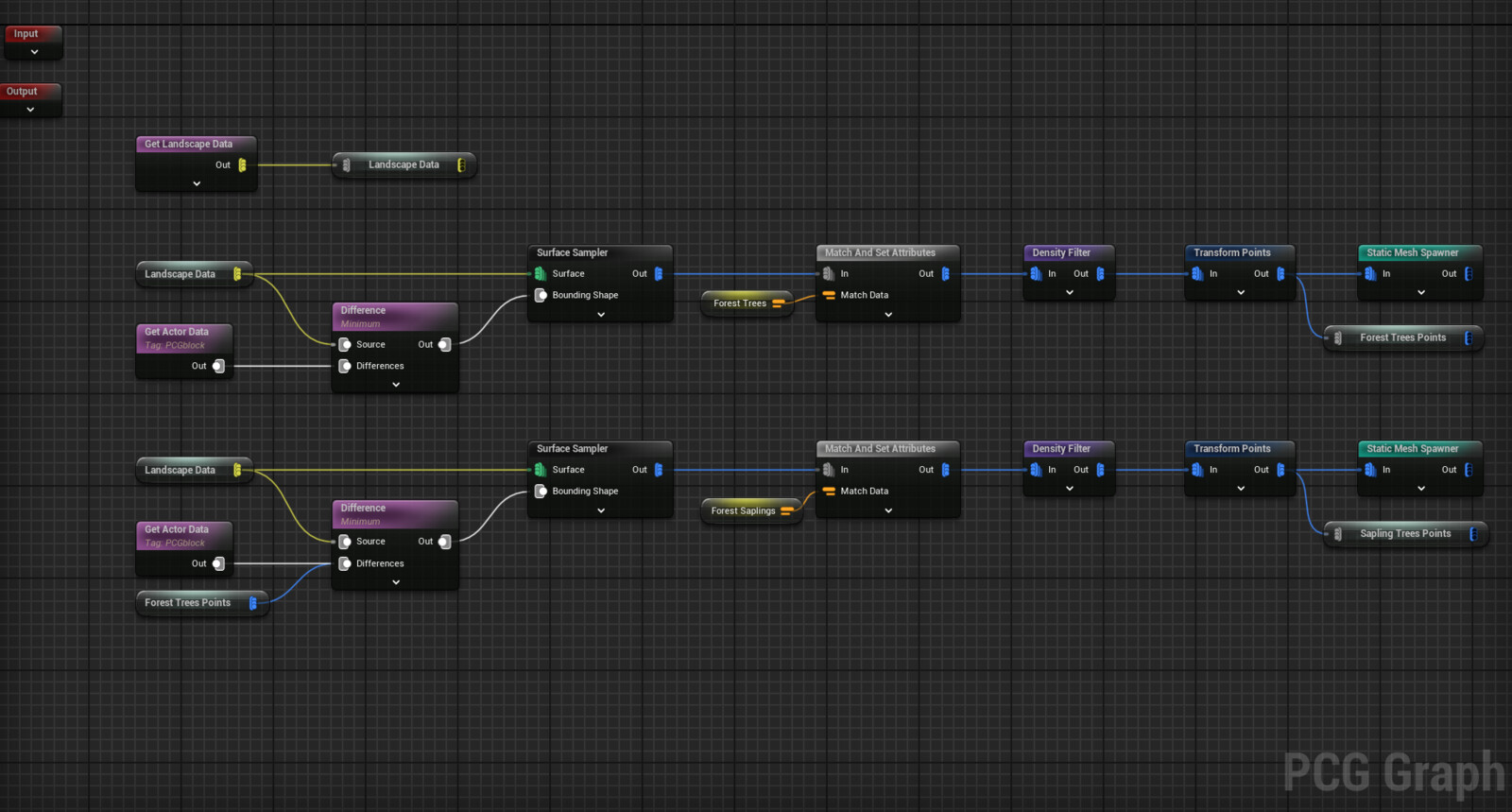Image resolution: width=1512 pixels, height=812 pixels.
Task: Click the In pin of the top-row Density Filter
Action: click(x=1037, y=274)
